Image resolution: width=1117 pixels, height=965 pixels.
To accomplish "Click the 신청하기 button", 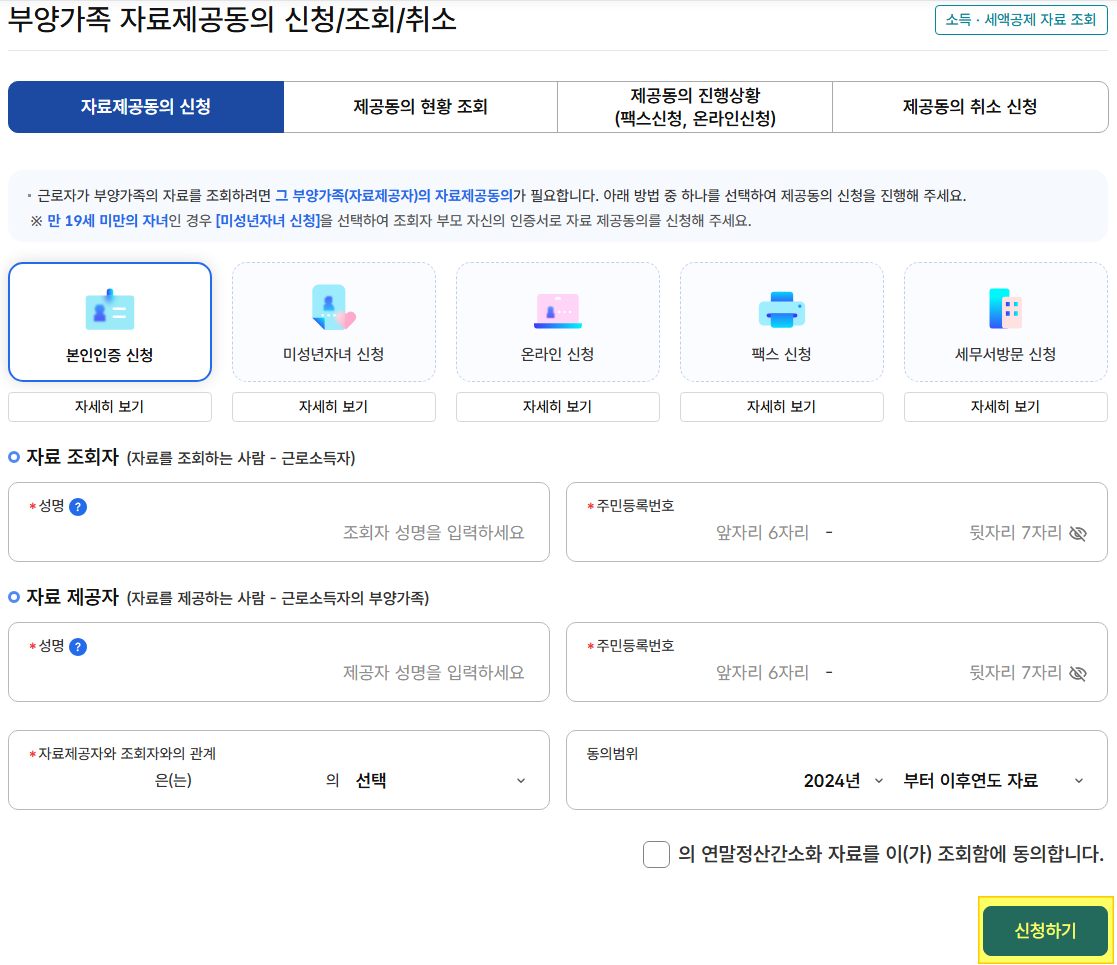I will click(x=1045, y=930).
